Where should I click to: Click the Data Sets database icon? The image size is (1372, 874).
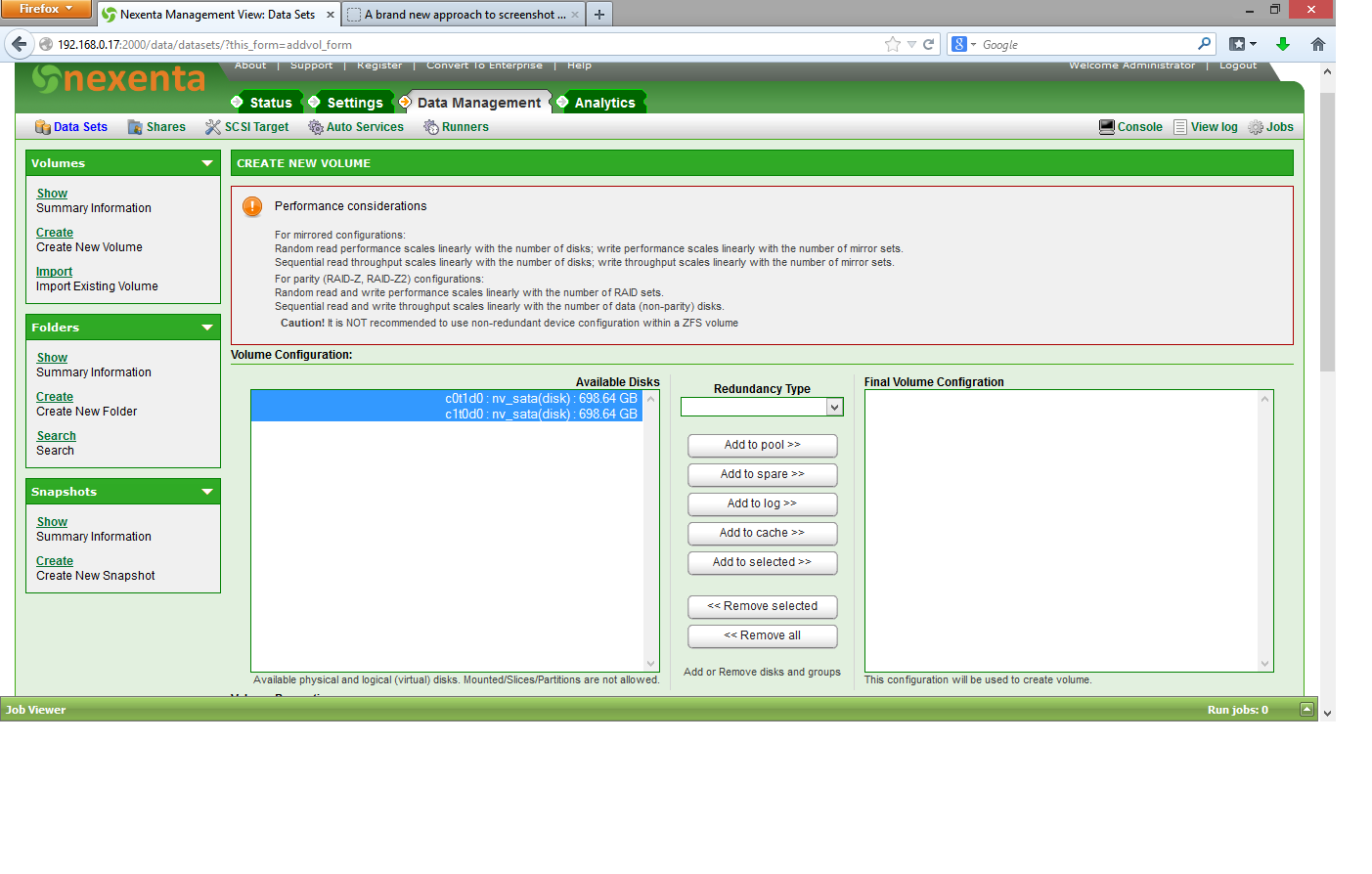point(43,127)
